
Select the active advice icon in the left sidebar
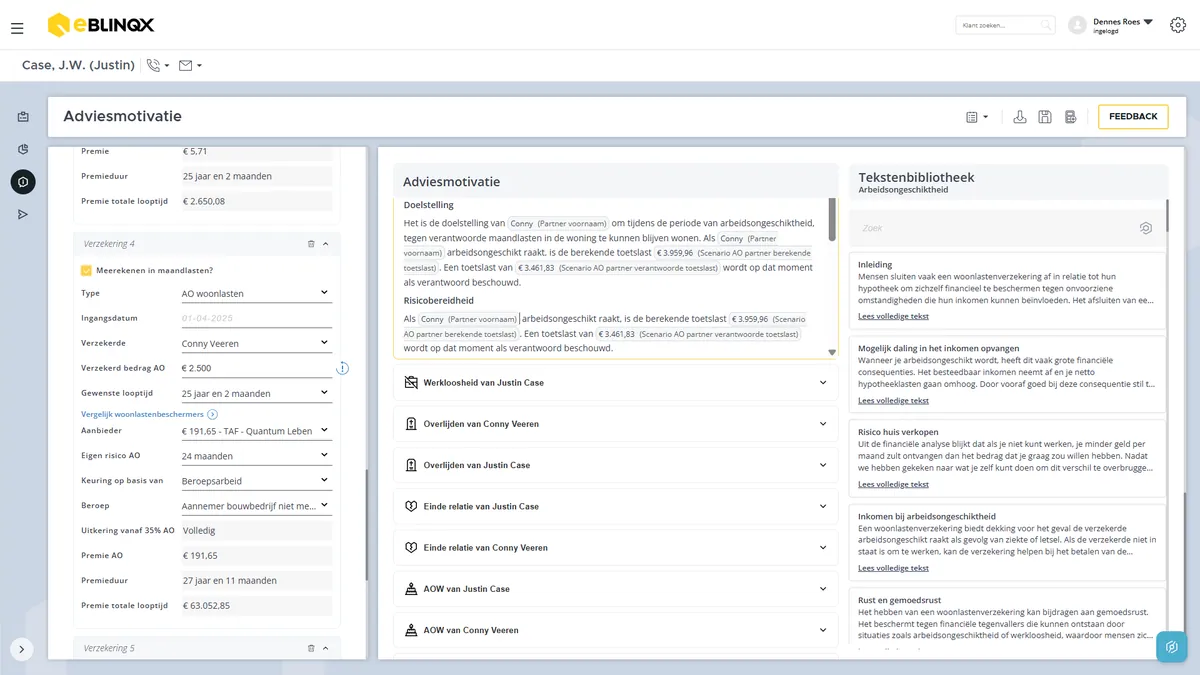click(x=23, y=181)
